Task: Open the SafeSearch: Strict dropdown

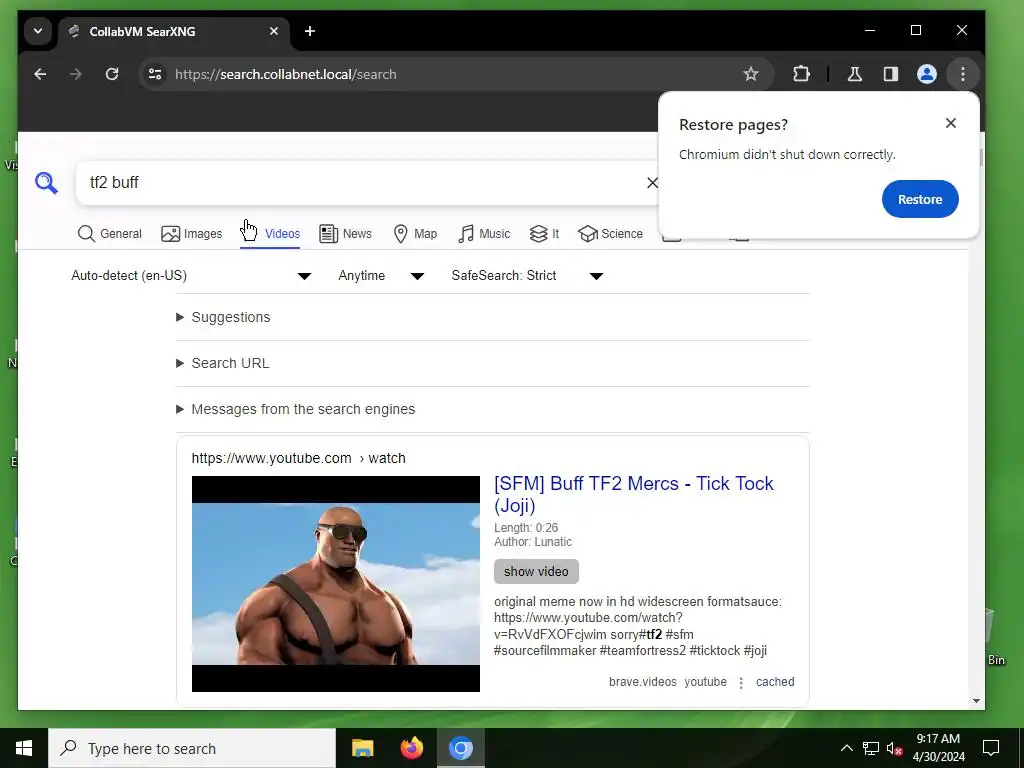Action: (527, 276)
